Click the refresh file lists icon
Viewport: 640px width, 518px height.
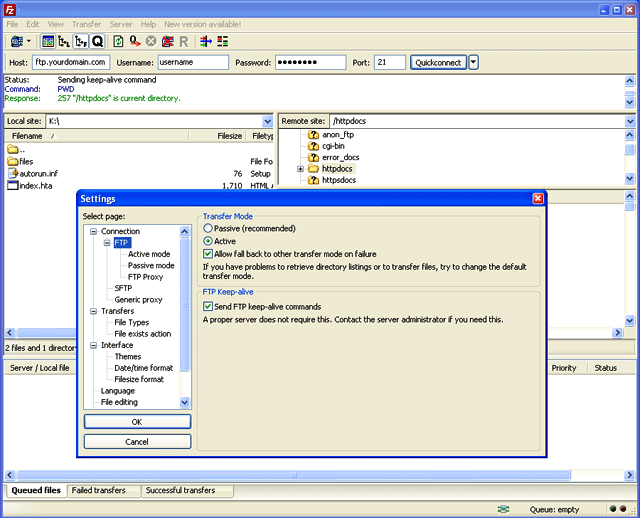[118, 41]
